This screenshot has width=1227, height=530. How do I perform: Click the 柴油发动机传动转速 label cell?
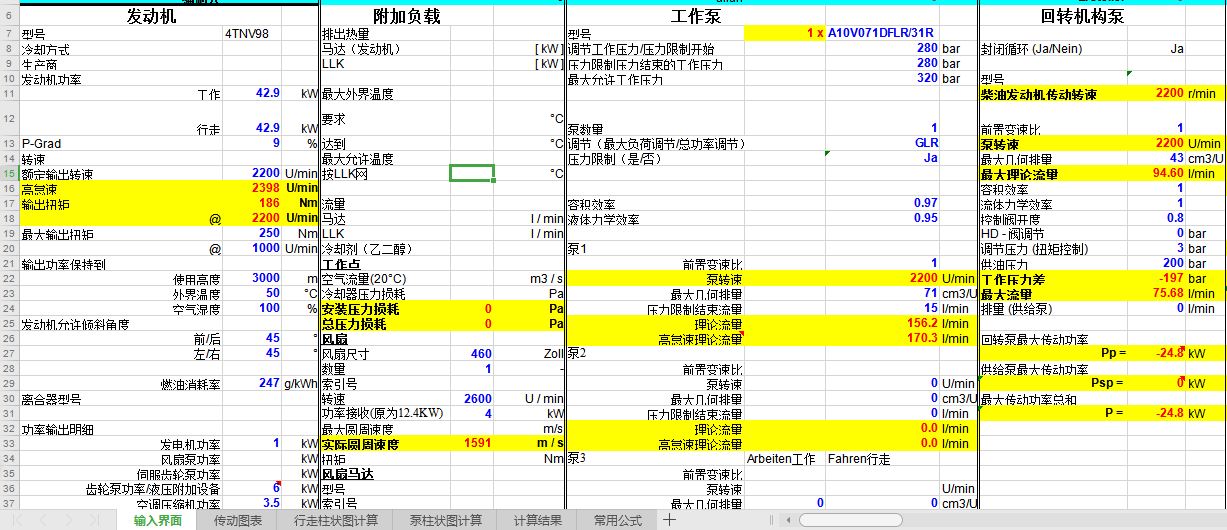[1054, 93]
